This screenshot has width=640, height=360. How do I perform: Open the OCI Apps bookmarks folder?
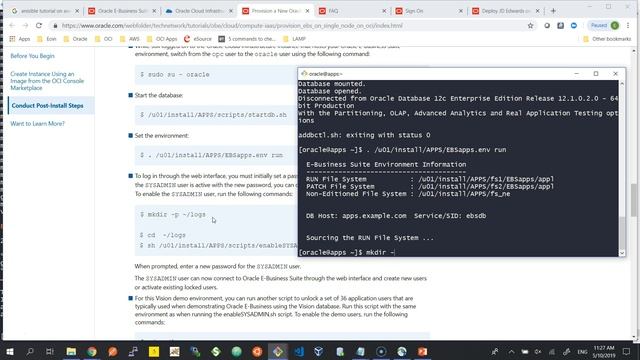coord(162,39)
